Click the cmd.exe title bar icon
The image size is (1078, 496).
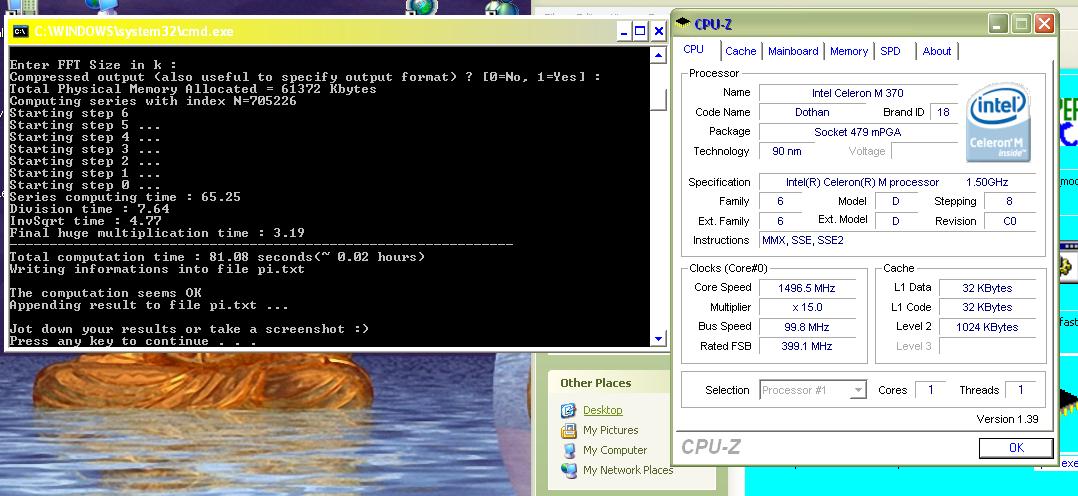[x=21, y=31]
